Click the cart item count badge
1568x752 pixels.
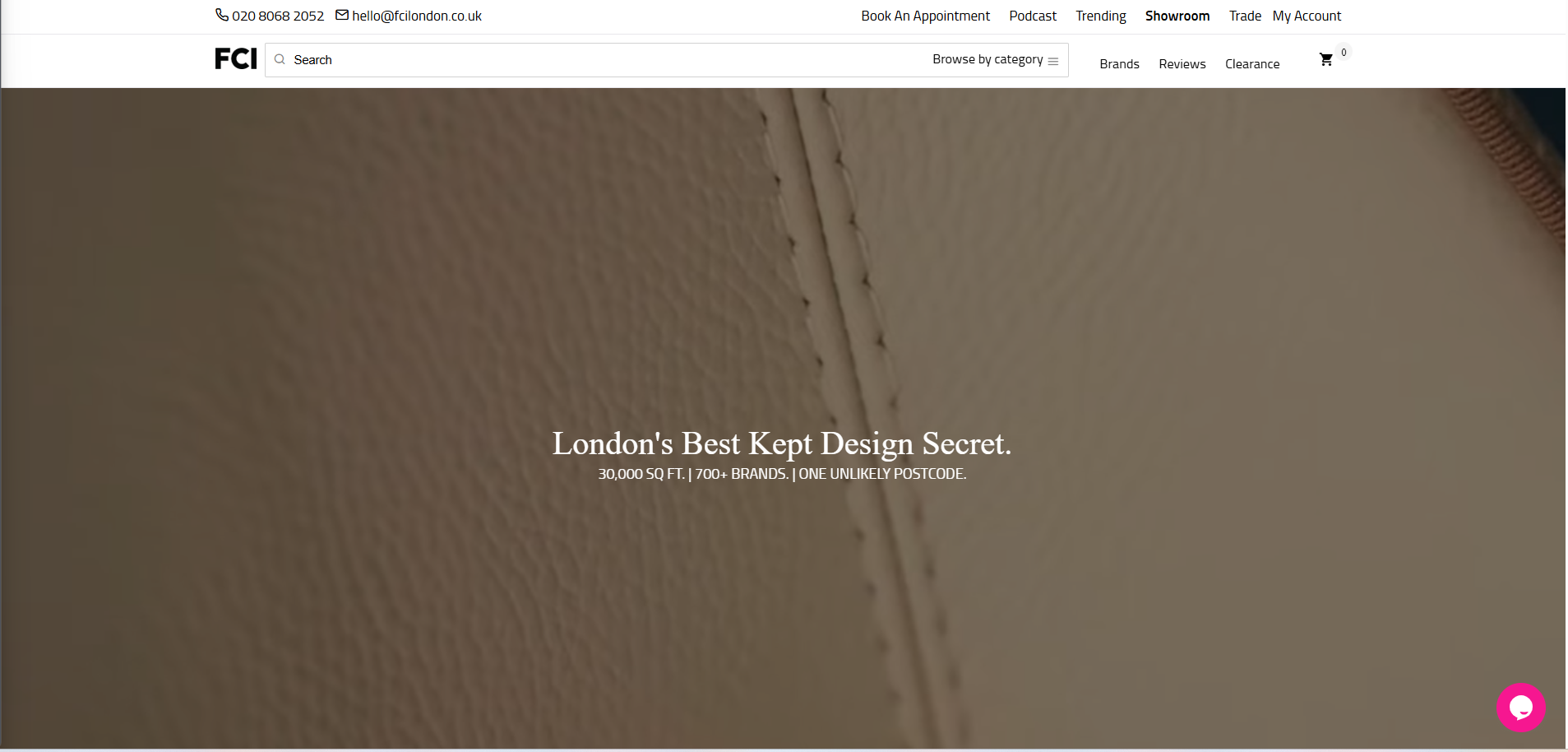pos(1344,52)
